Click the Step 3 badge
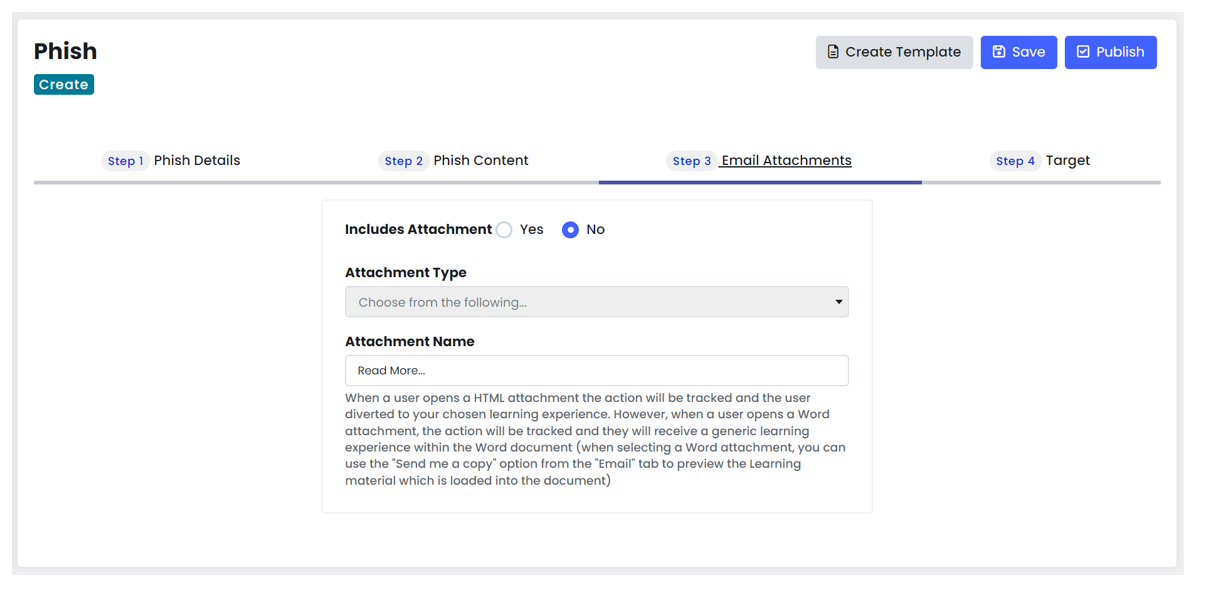 [x=692, y=161]
